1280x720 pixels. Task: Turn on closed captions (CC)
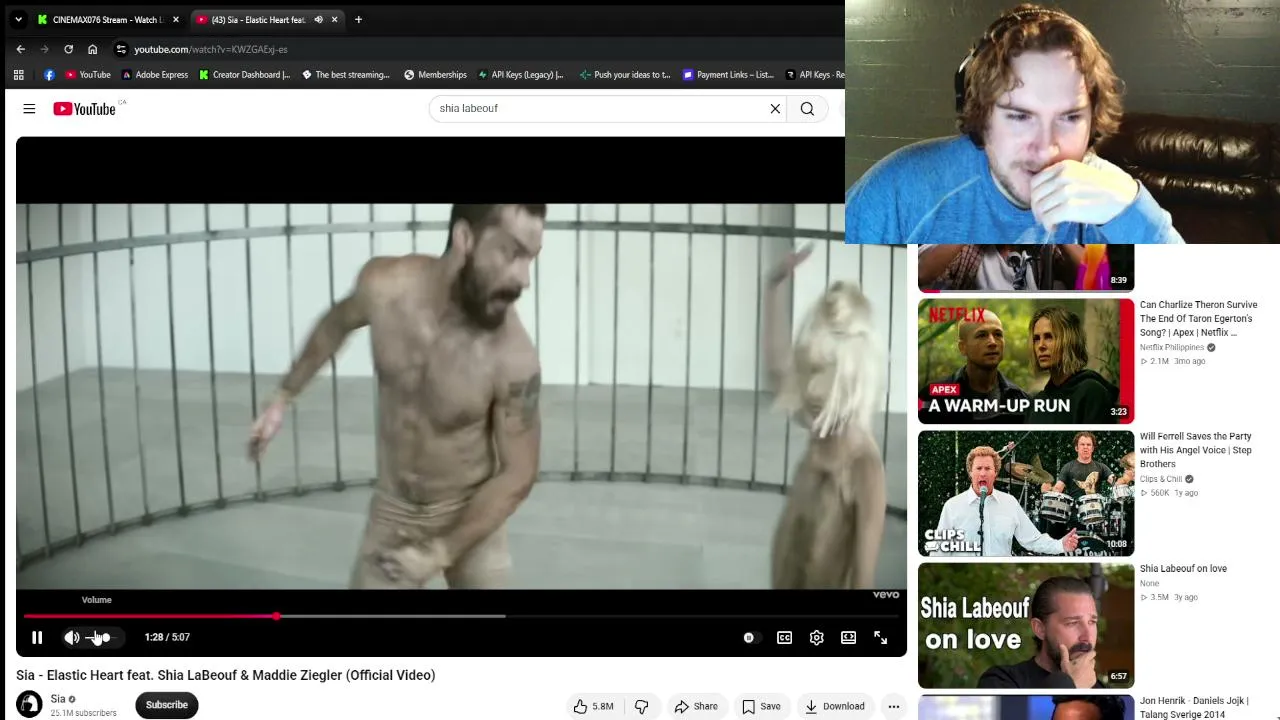785,637
